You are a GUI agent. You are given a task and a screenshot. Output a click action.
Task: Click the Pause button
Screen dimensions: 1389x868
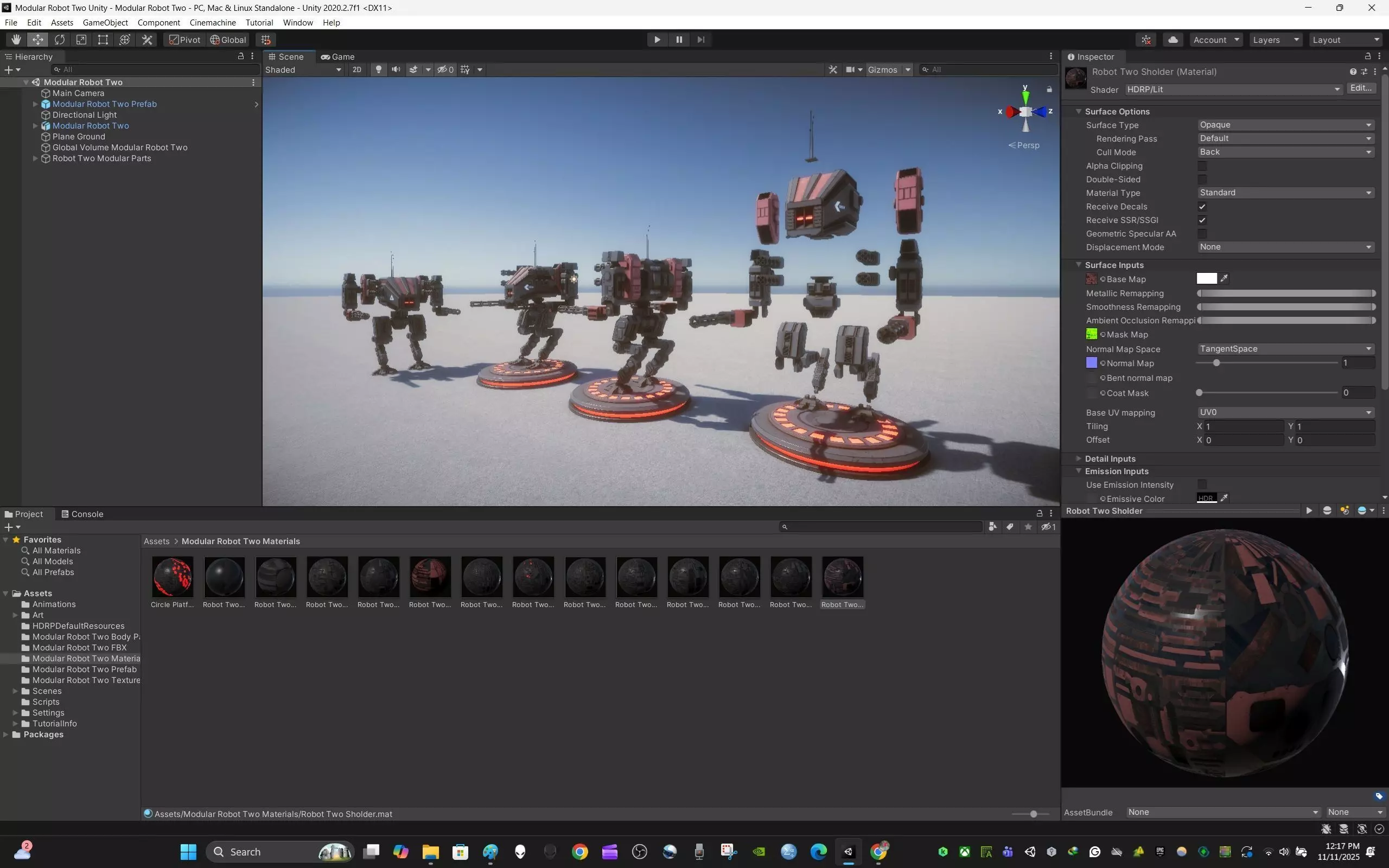[x=679, y=40]
